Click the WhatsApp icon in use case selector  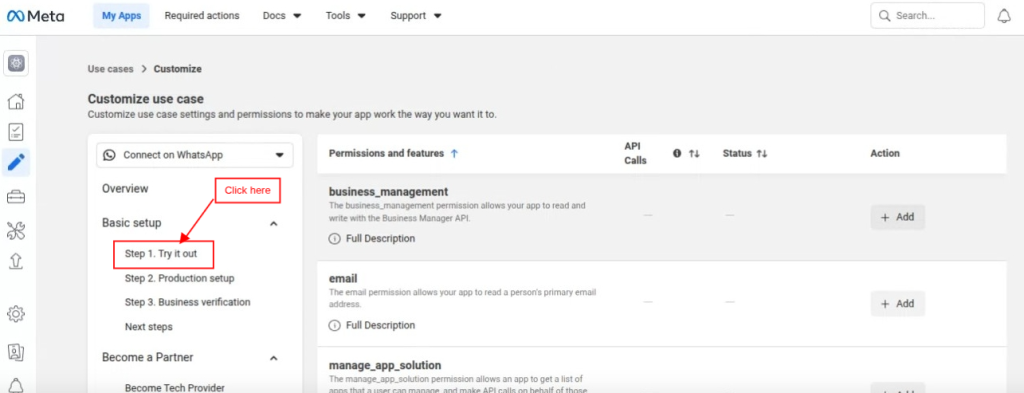pos(110,155)
